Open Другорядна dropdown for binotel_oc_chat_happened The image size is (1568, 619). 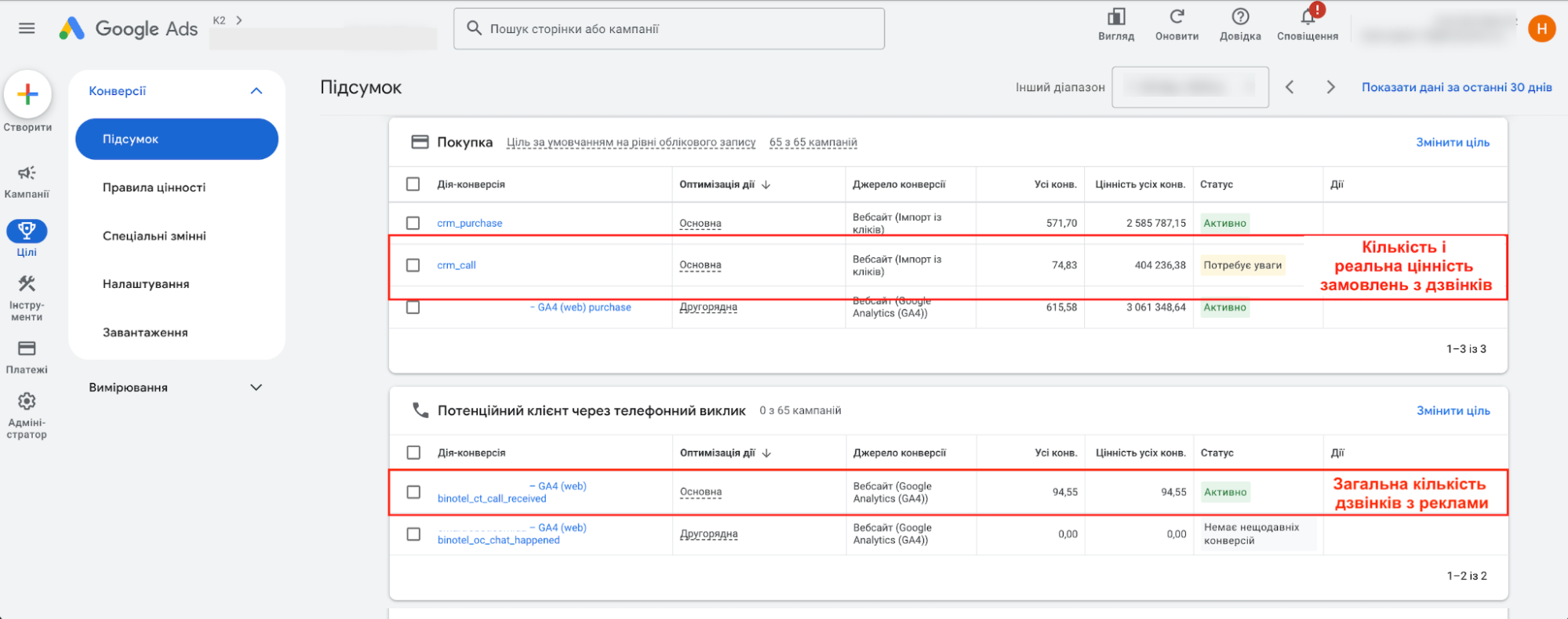point(709,534)
